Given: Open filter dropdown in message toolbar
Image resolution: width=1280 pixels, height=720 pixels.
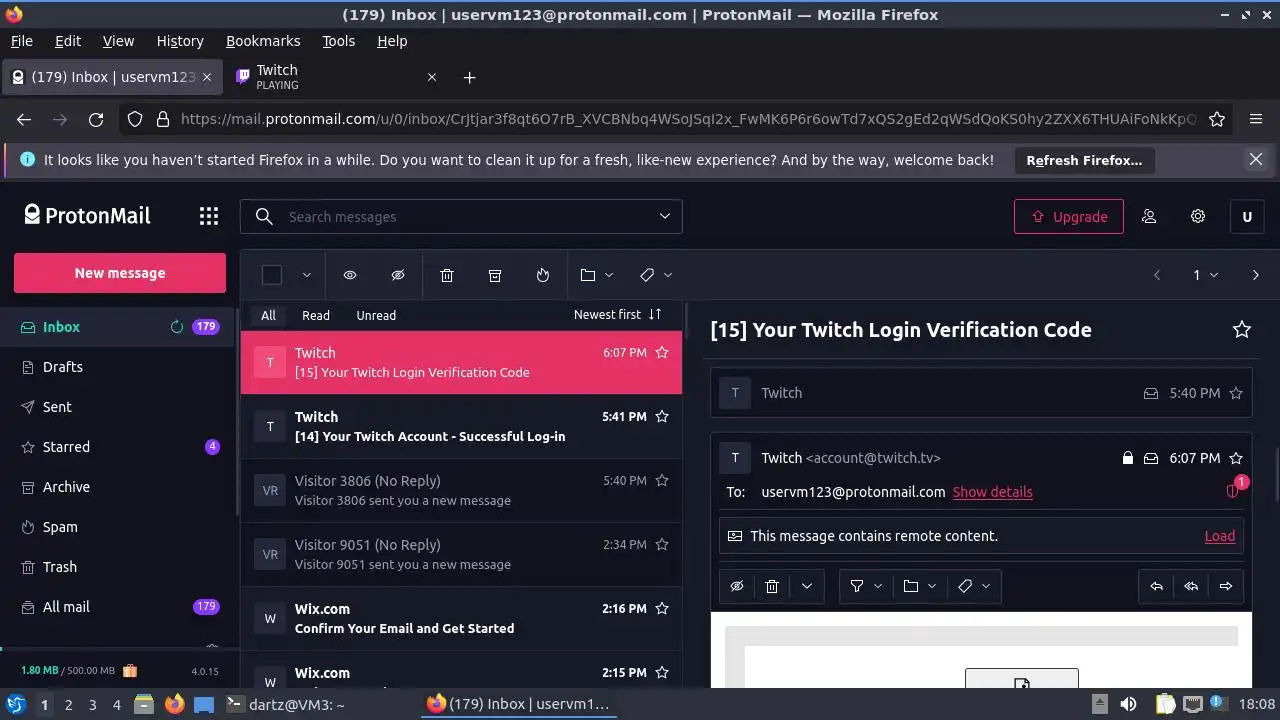Looking at the screenshot, I should pos(866,586).
